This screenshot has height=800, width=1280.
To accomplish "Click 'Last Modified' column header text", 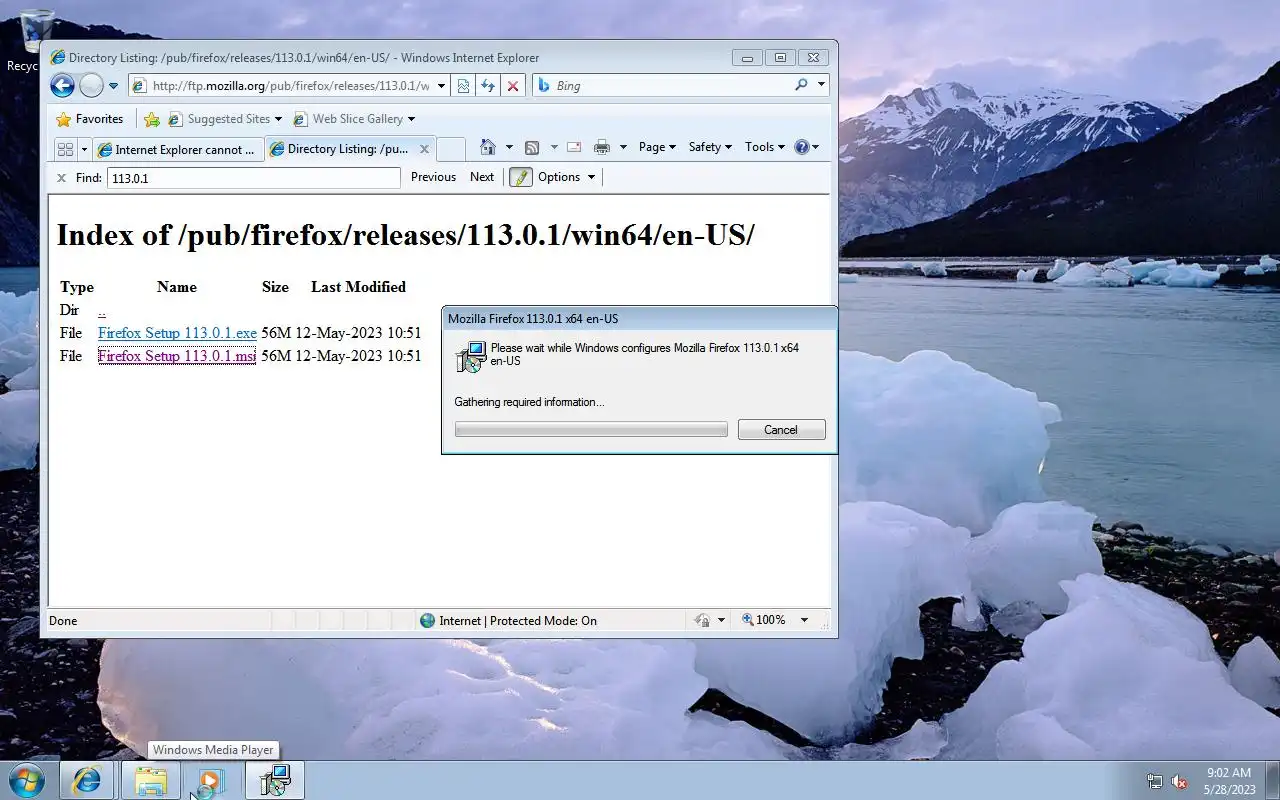I will (358, 287).
